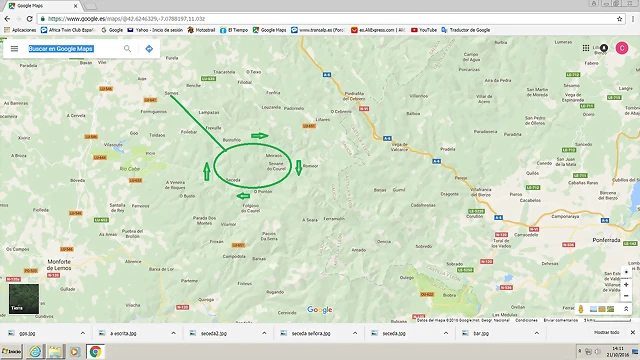Open directions with the blue diamond icon
This screenshot has width=640, height=360.
pos(149,49)
